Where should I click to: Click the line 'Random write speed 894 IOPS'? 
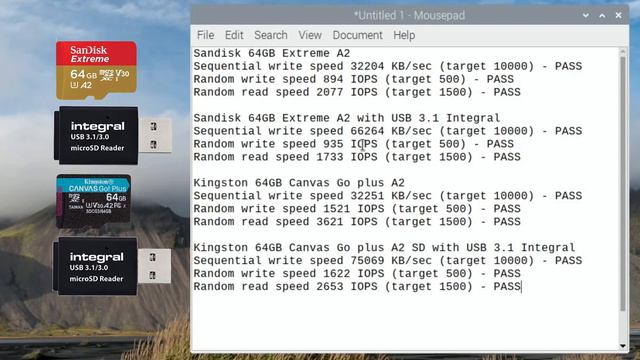[353, 80]
